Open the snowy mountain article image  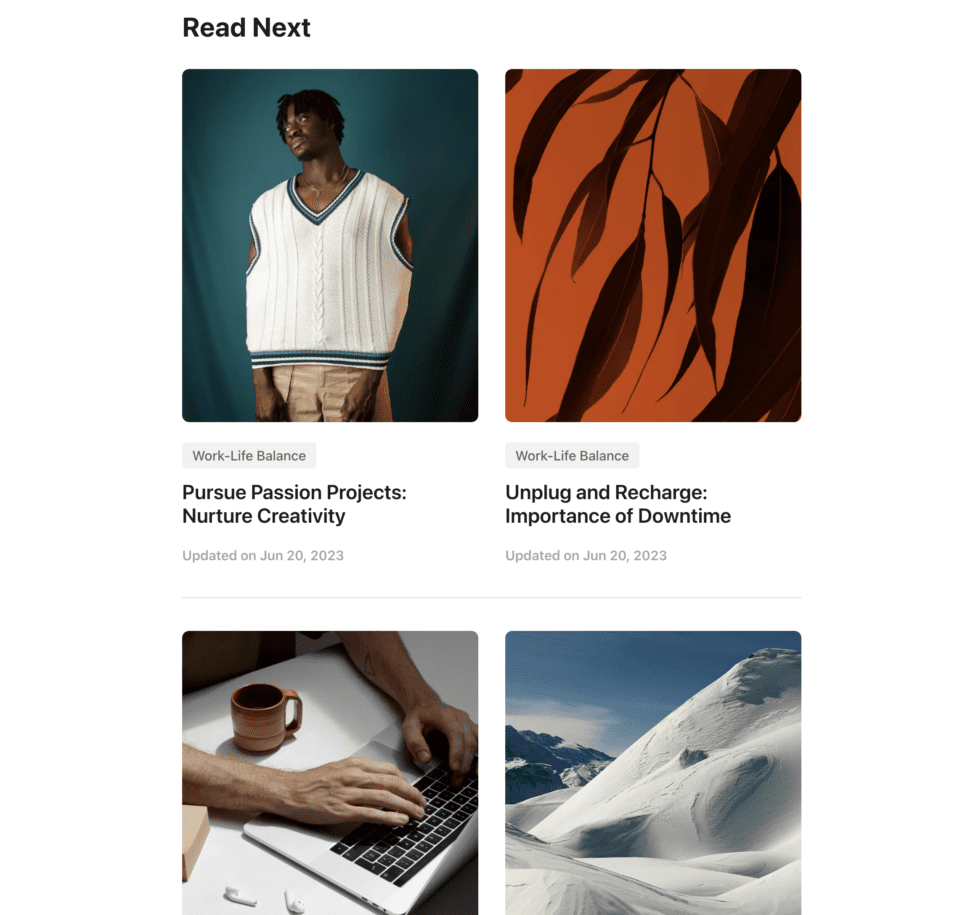point(653,773)
